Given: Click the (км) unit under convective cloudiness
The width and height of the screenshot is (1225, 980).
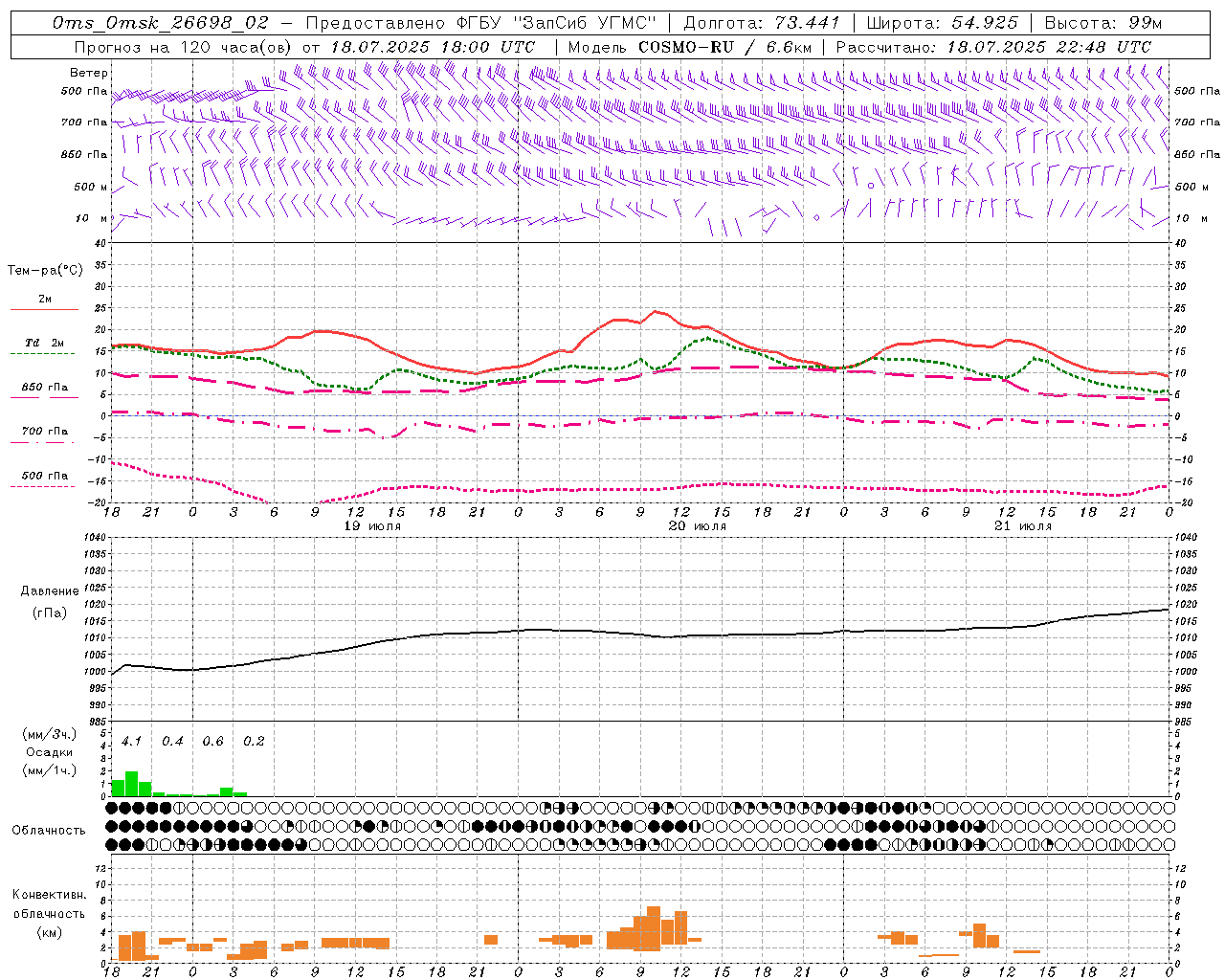Looking at the screenshot, I should 49,931.
